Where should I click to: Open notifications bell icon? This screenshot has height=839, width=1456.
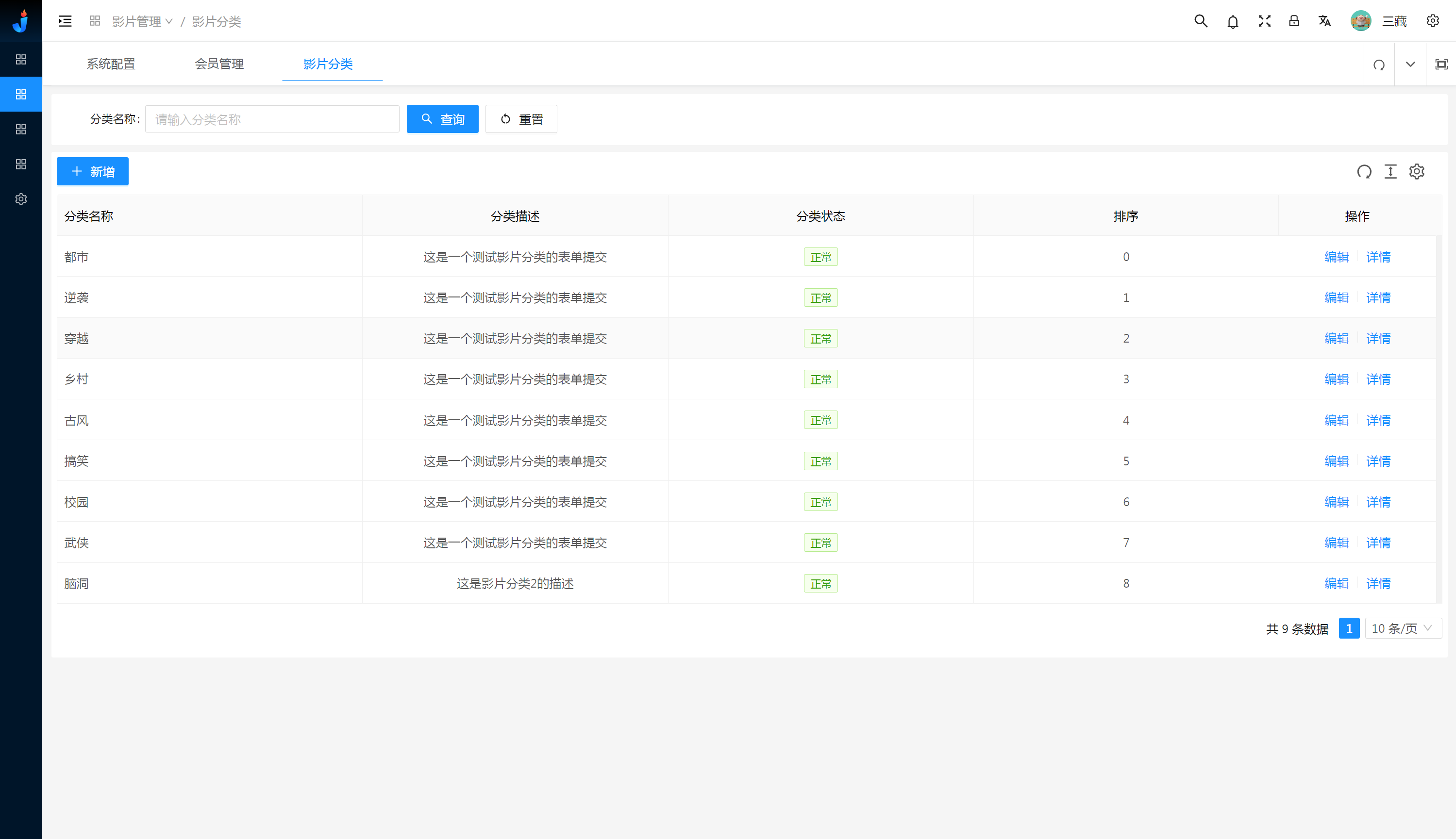coord(1232,22)
